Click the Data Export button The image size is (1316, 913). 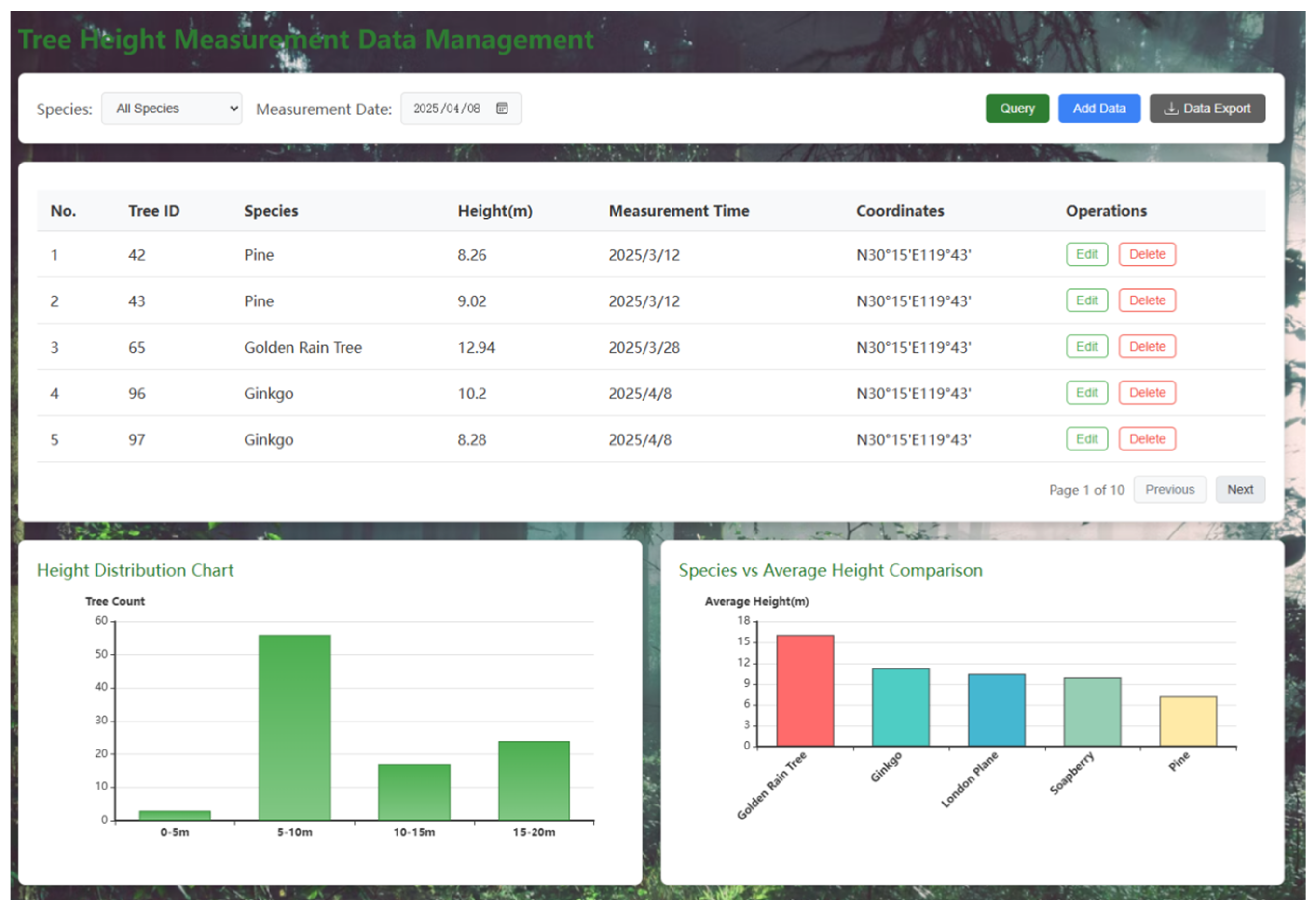click(x=1207, y=108)
